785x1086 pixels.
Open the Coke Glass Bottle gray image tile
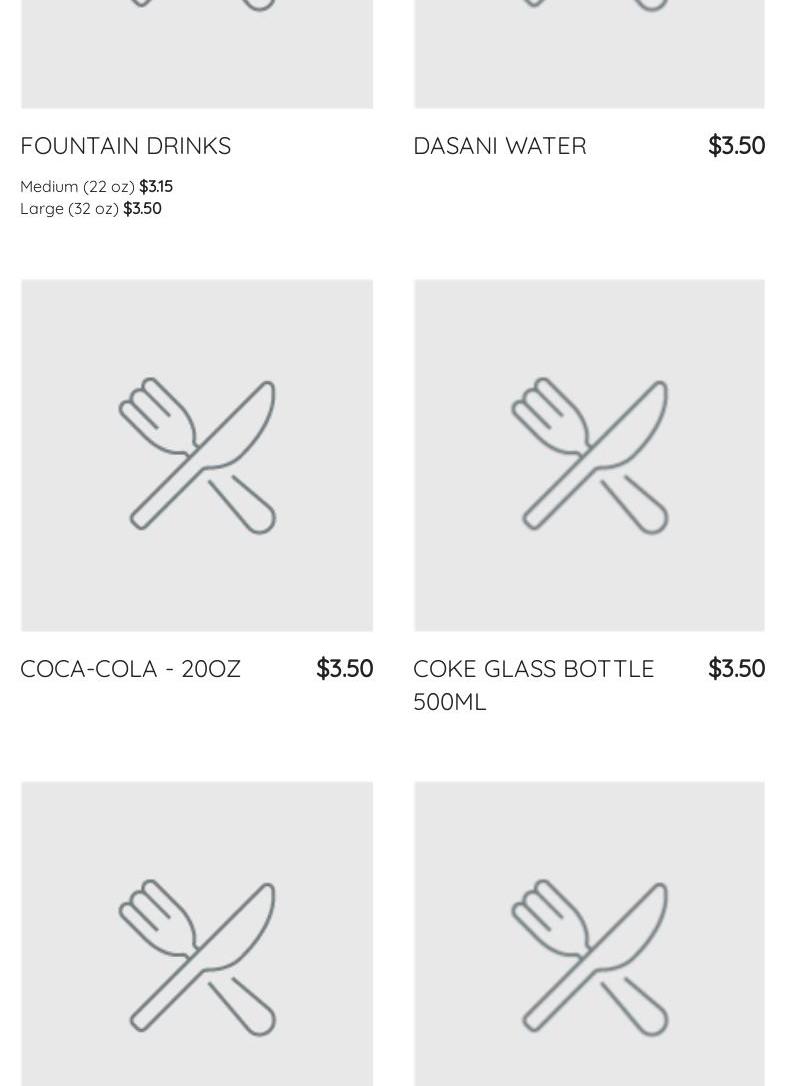click(x=590, y=455)
